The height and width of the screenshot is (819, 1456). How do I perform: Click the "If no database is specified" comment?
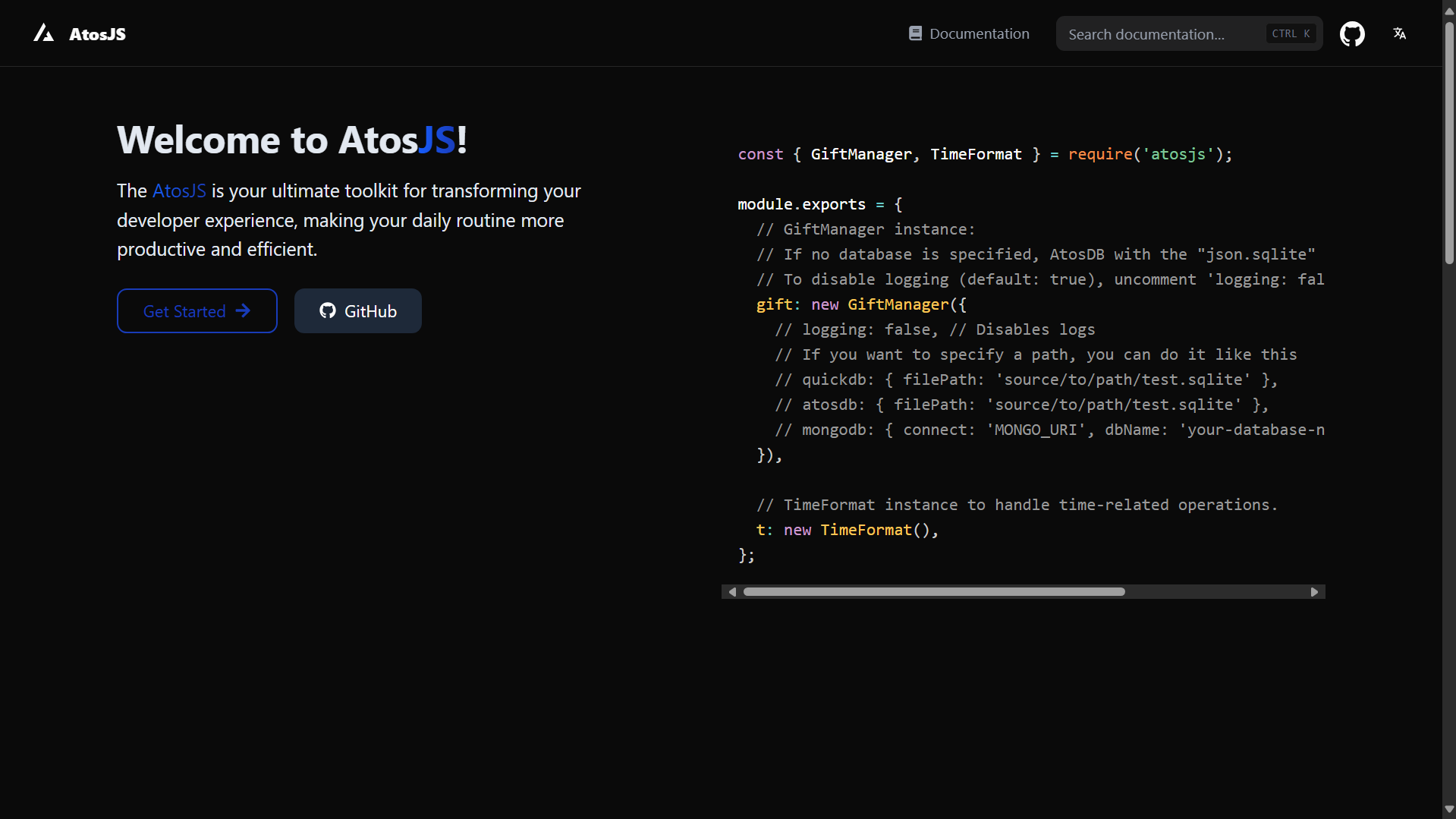point(1036,254)
